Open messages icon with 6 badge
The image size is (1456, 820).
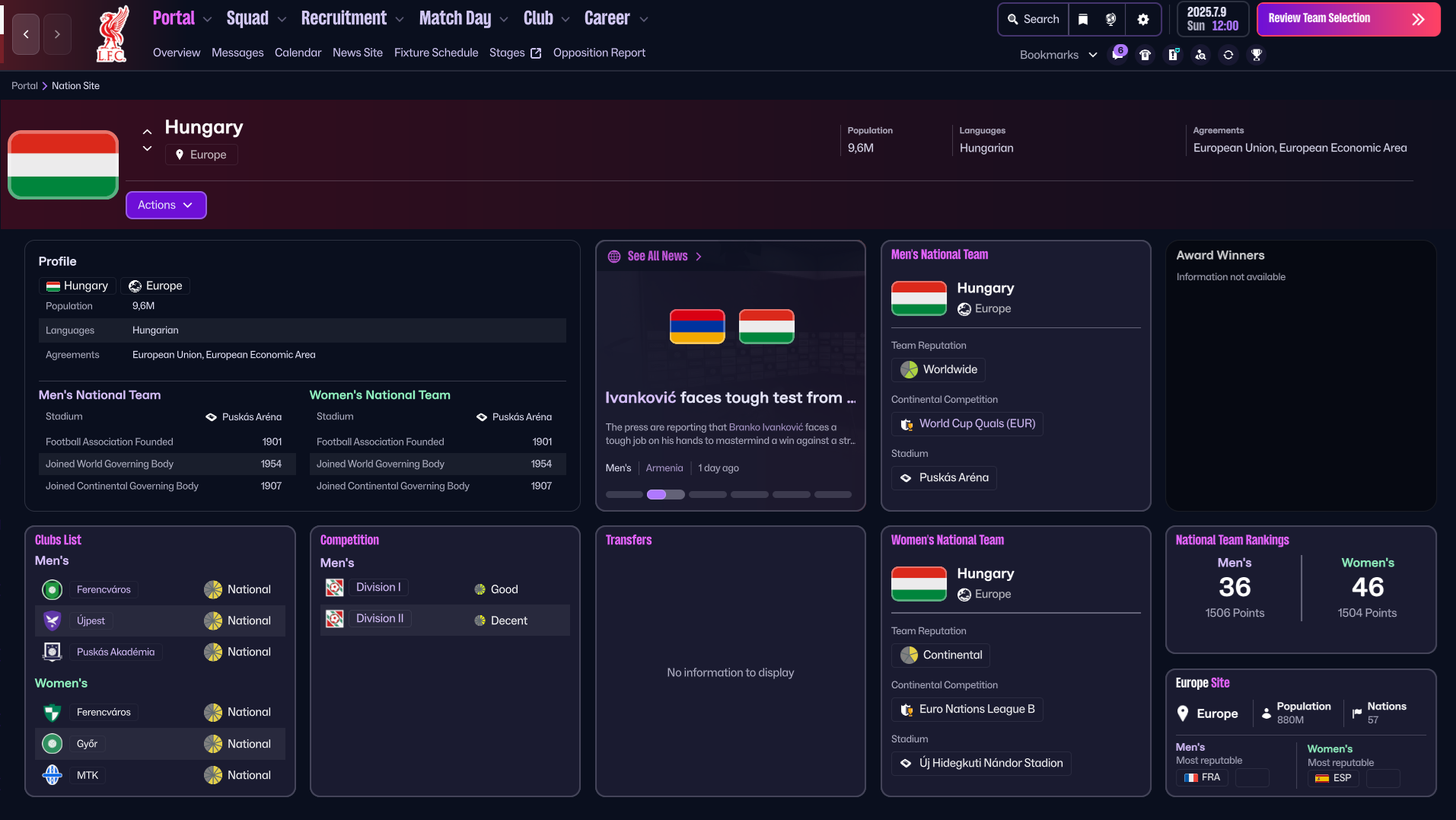click(x=1117, y=54)
